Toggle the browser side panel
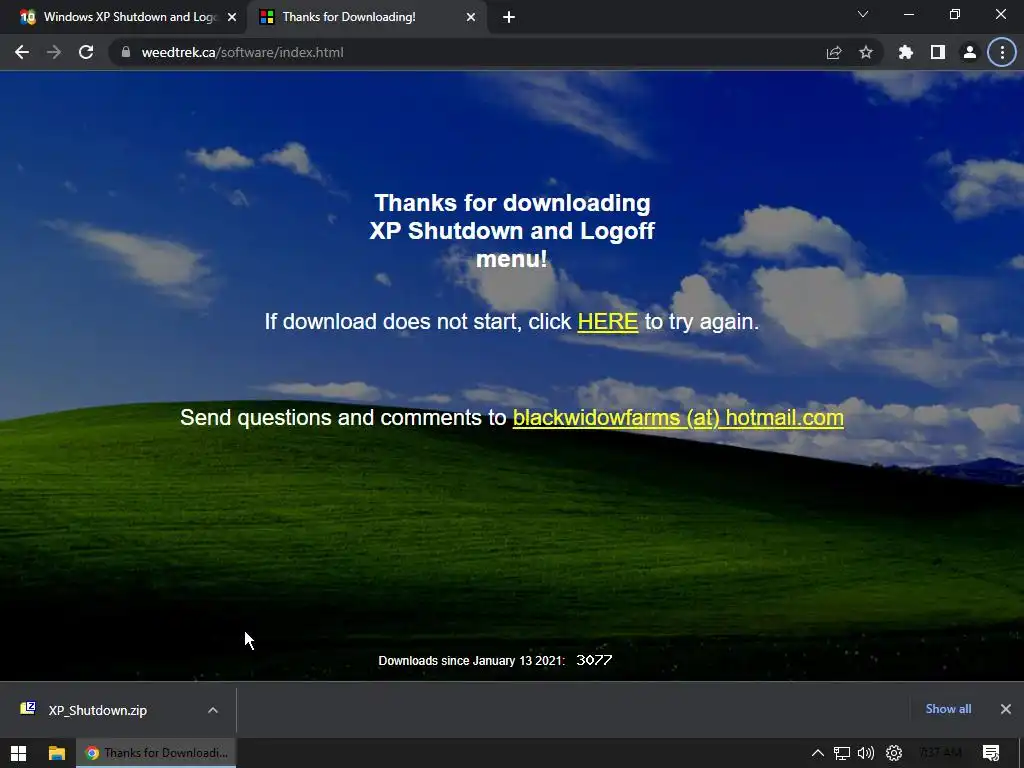The width and height of the screenshot is (1024, 768). (x=938, y=52)
